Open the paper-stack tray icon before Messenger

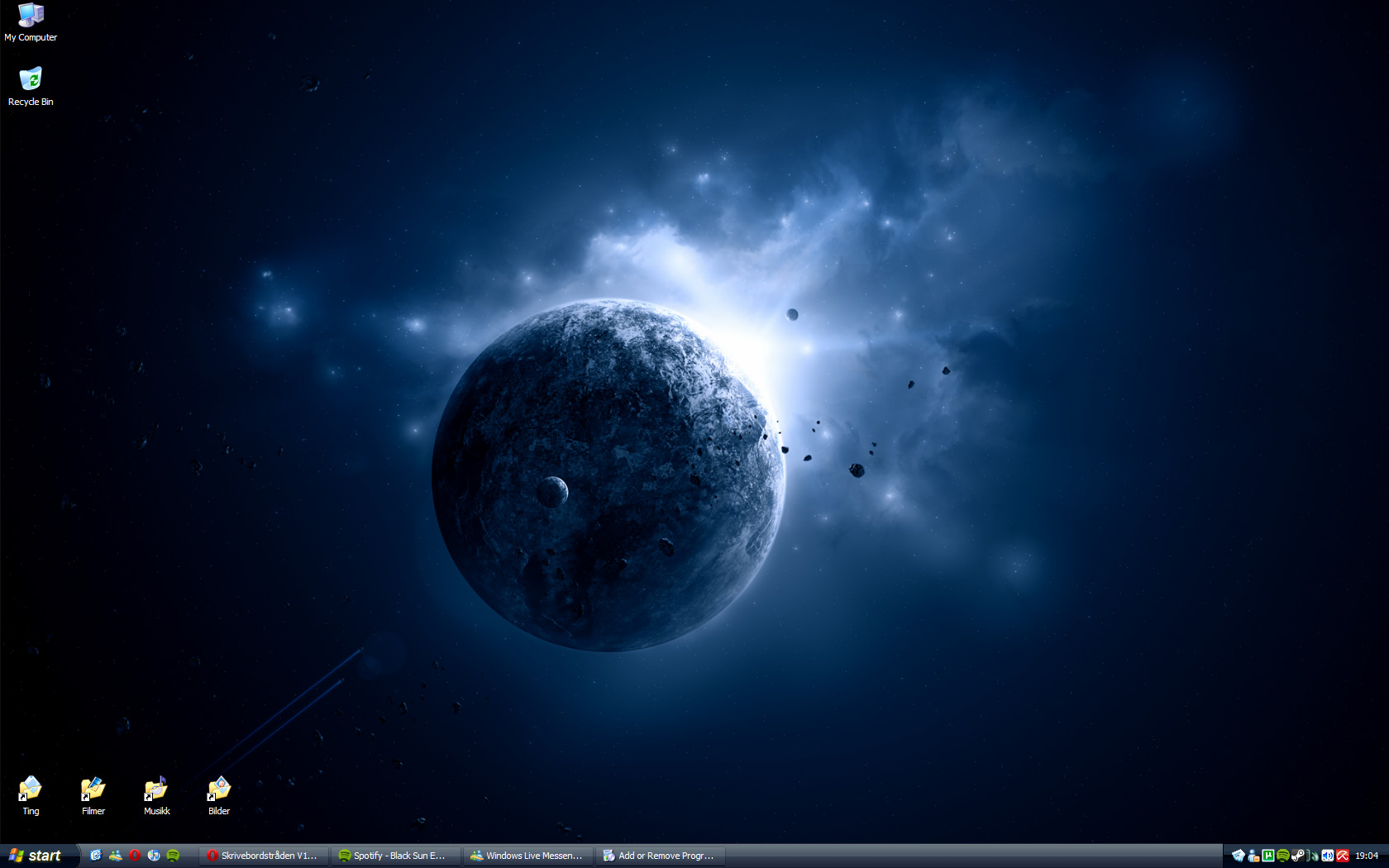click(1239, 856)
